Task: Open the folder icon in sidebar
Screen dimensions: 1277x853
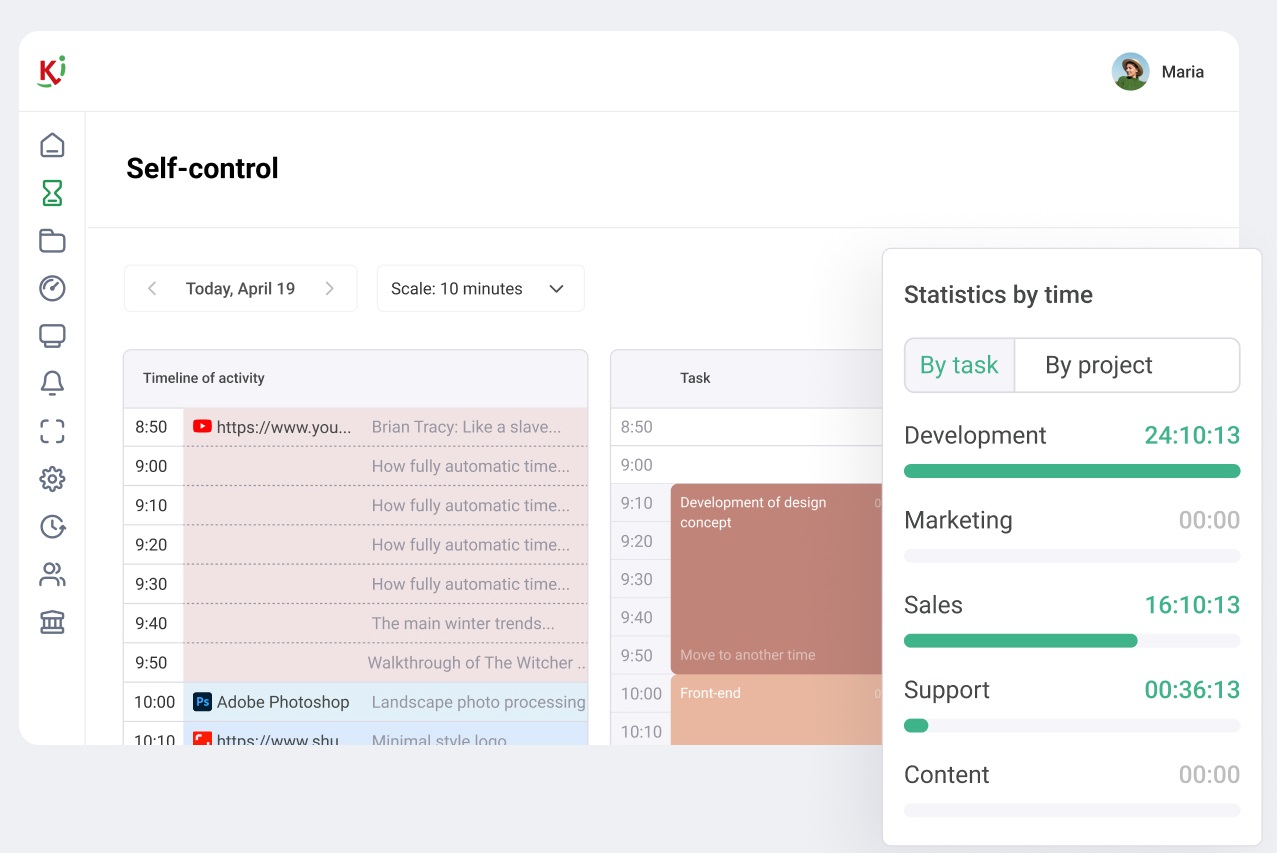Action: [52, 241]
